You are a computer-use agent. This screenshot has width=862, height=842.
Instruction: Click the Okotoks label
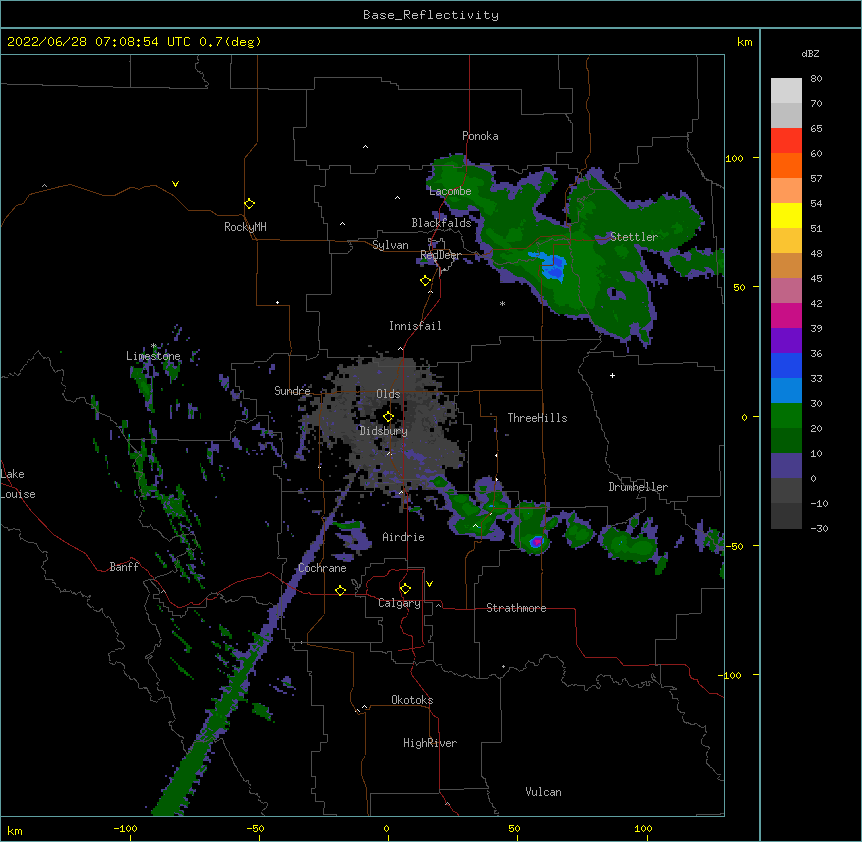[x=412, y=700]
